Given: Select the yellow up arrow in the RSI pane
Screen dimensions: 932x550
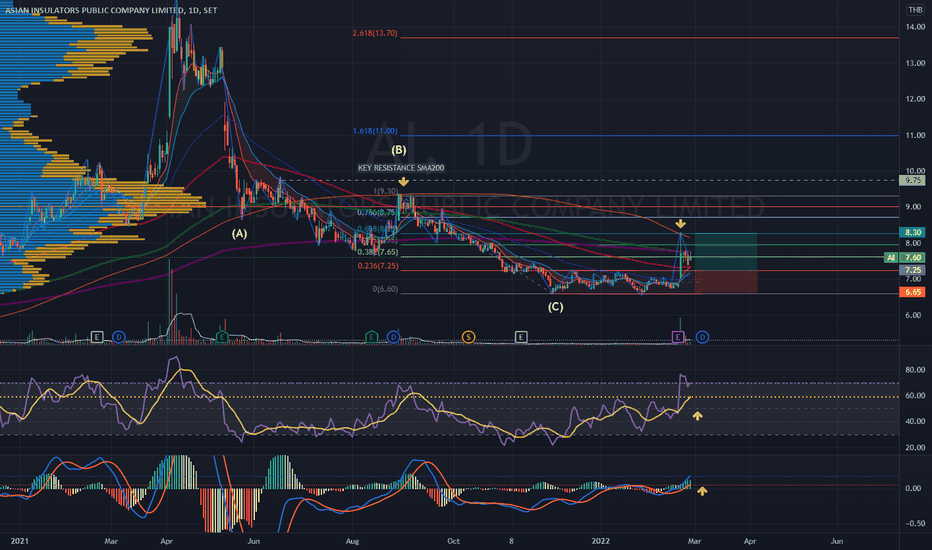Looking at the screenshot, I should point(697,416).
